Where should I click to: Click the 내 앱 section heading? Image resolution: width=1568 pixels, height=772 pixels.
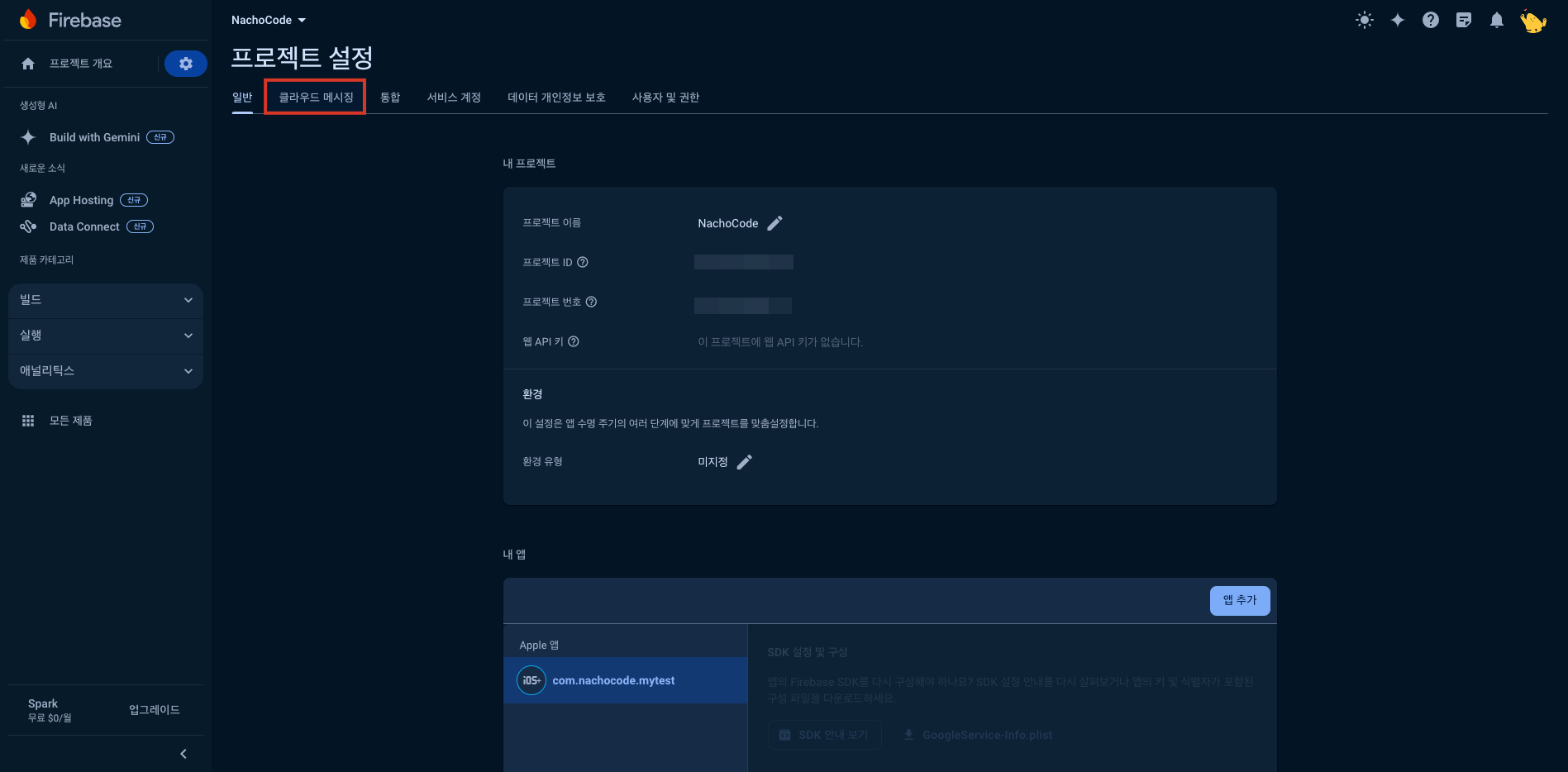click(514, 555)
